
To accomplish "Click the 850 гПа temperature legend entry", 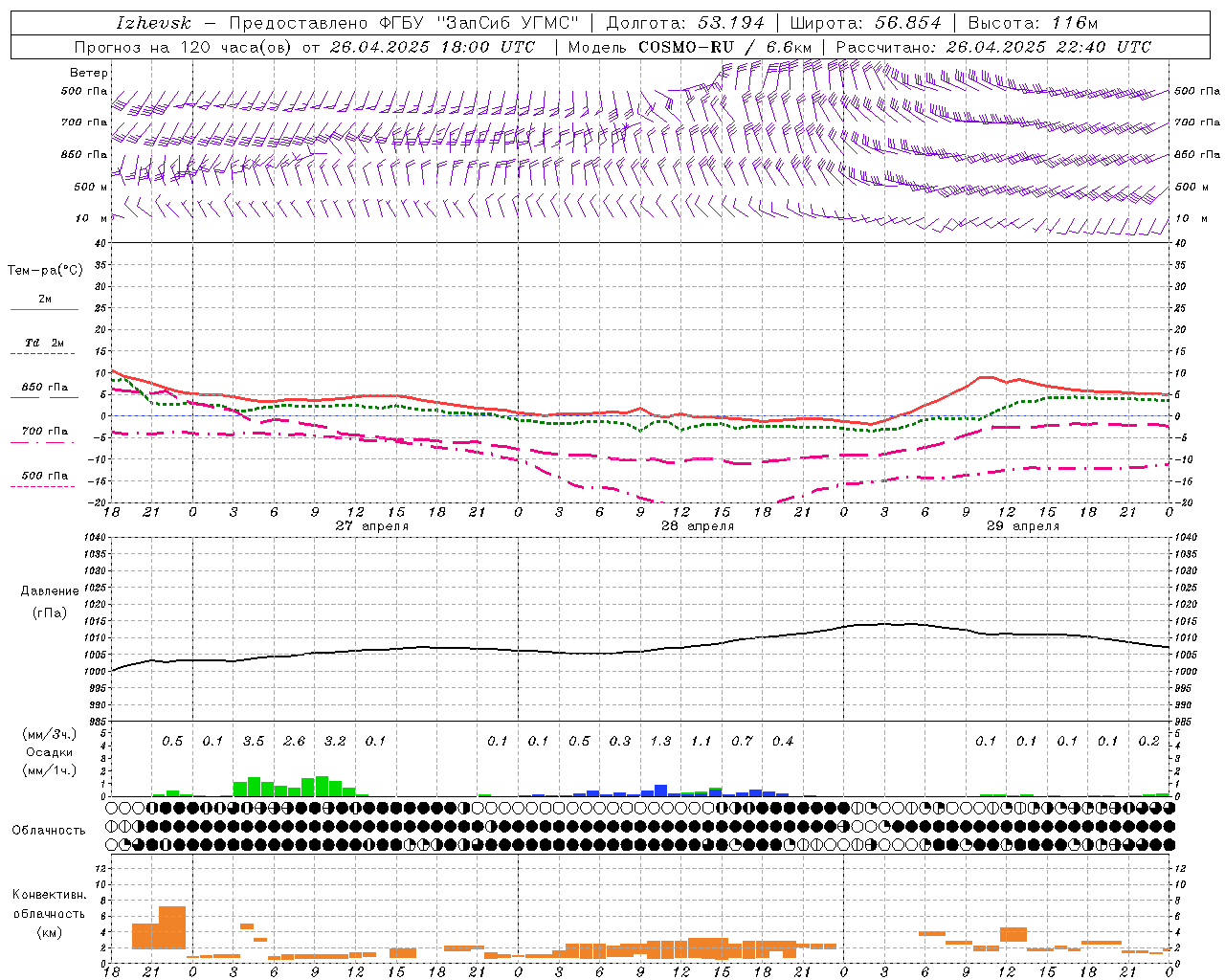I will point(44,388).
